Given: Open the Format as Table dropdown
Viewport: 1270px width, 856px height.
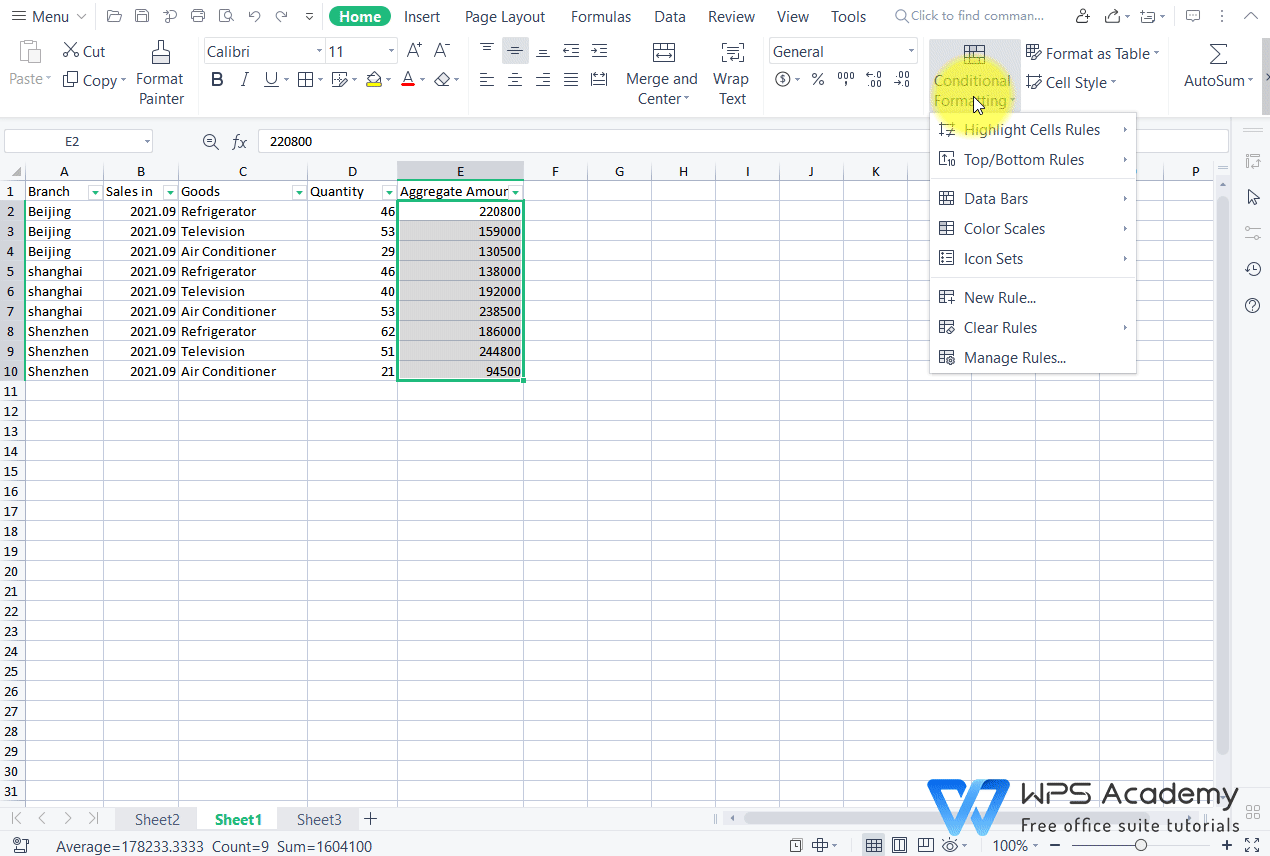Looking at the screenshot, I should 1093,53.
